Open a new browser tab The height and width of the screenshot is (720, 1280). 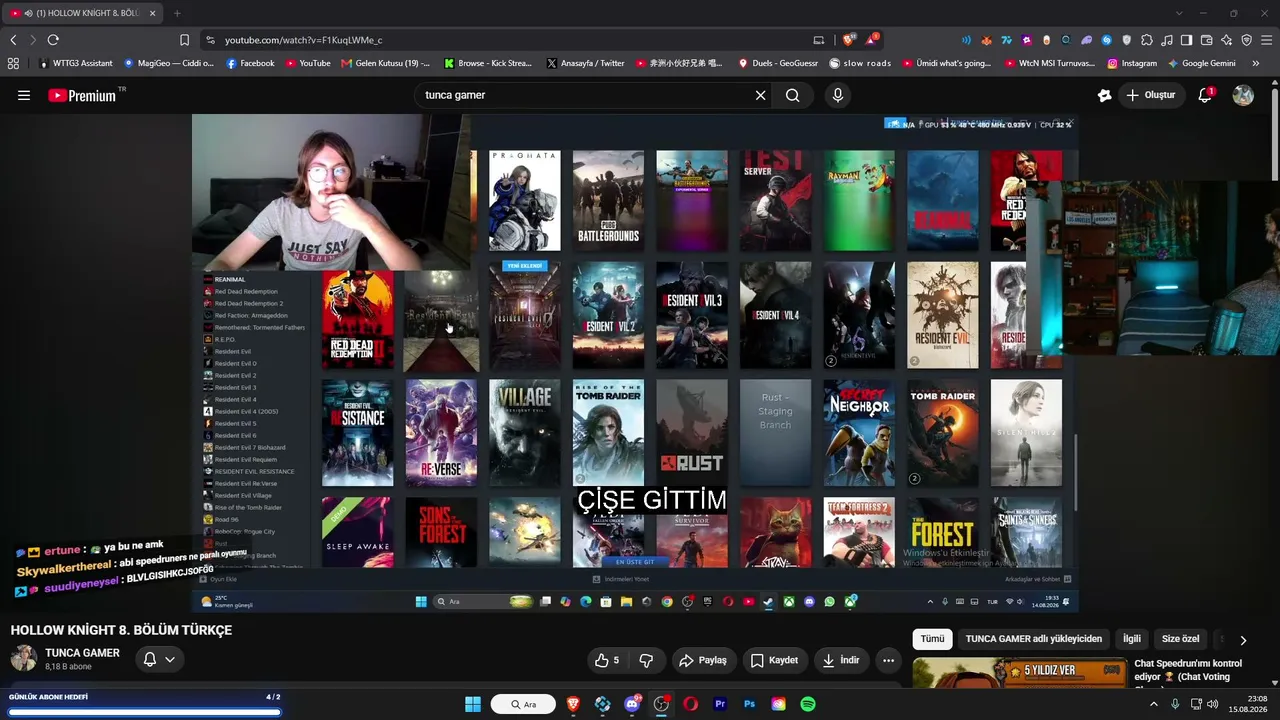point(177,13)
